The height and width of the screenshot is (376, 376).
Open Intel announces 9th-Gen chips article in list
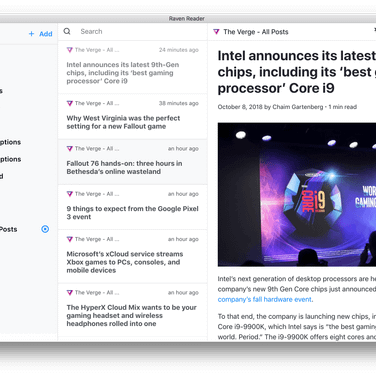pyautogui.click(x=132, y=68)
